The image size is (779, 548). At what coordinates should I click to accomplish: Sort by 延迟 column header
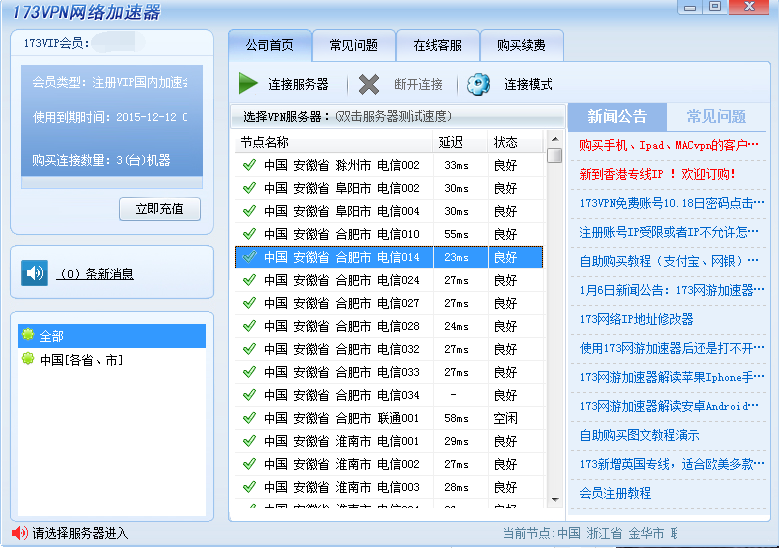[x=460, y=143]
